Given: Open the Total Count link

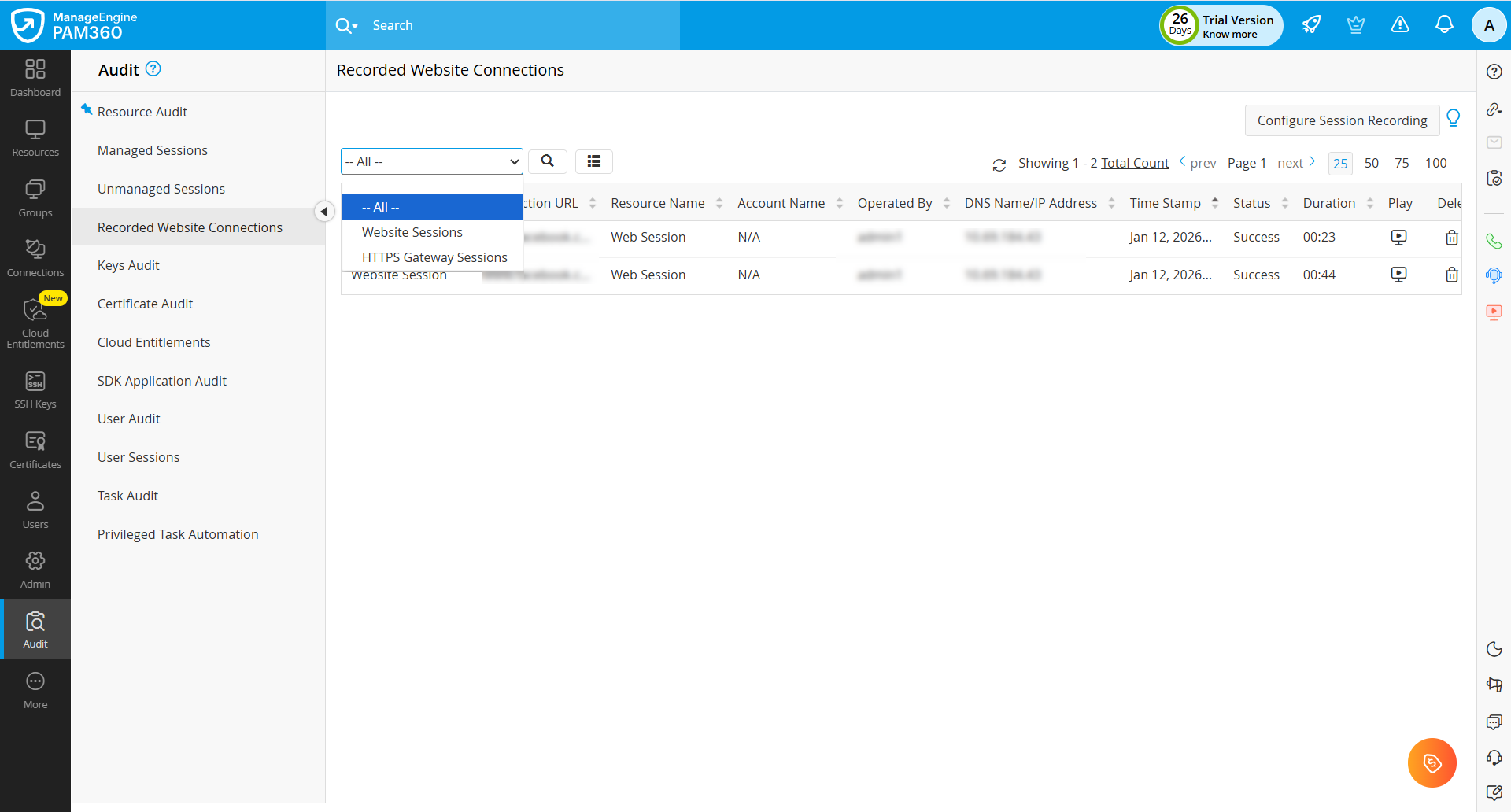Looking at the screenshot, I should click(1134, 163).
